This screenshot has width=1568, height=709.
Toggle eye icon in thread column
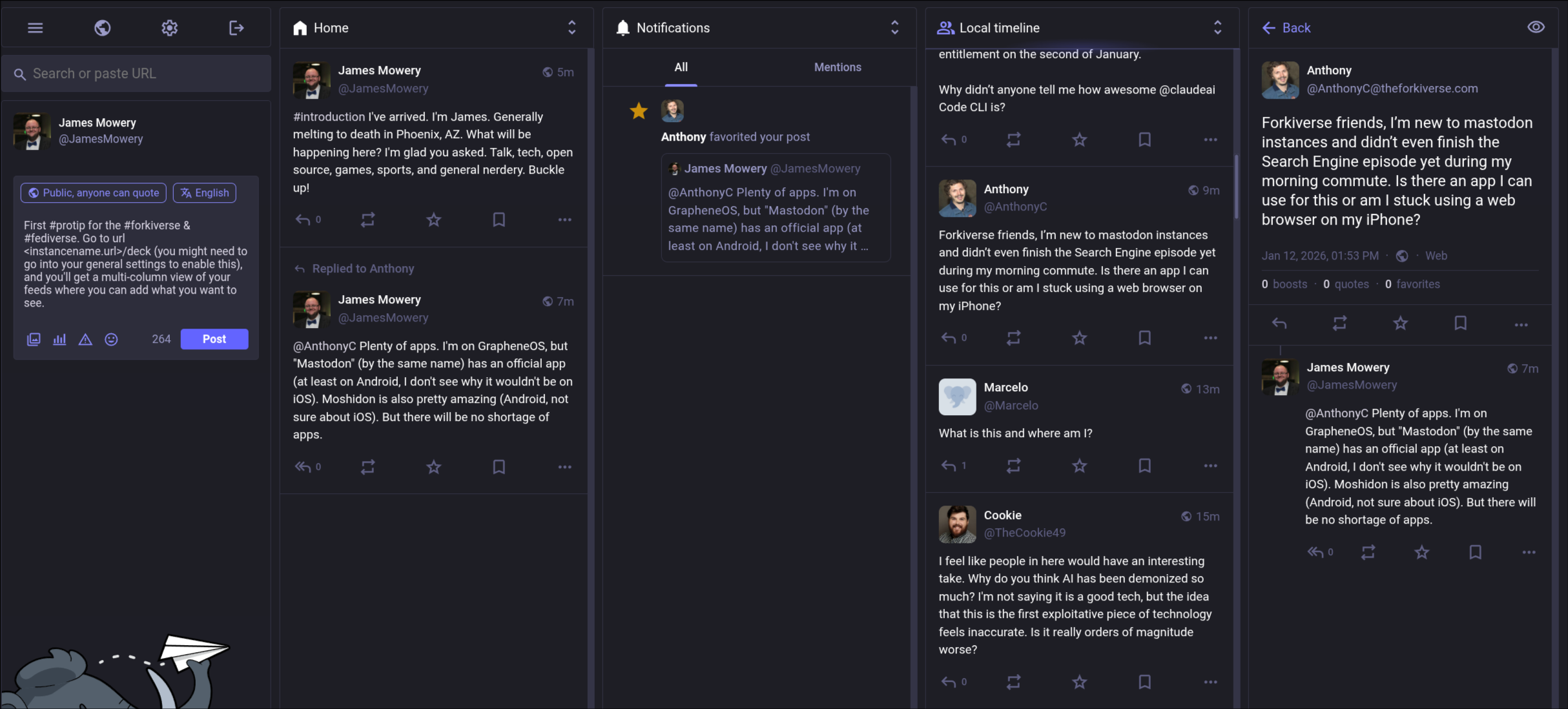point(1536,27)
